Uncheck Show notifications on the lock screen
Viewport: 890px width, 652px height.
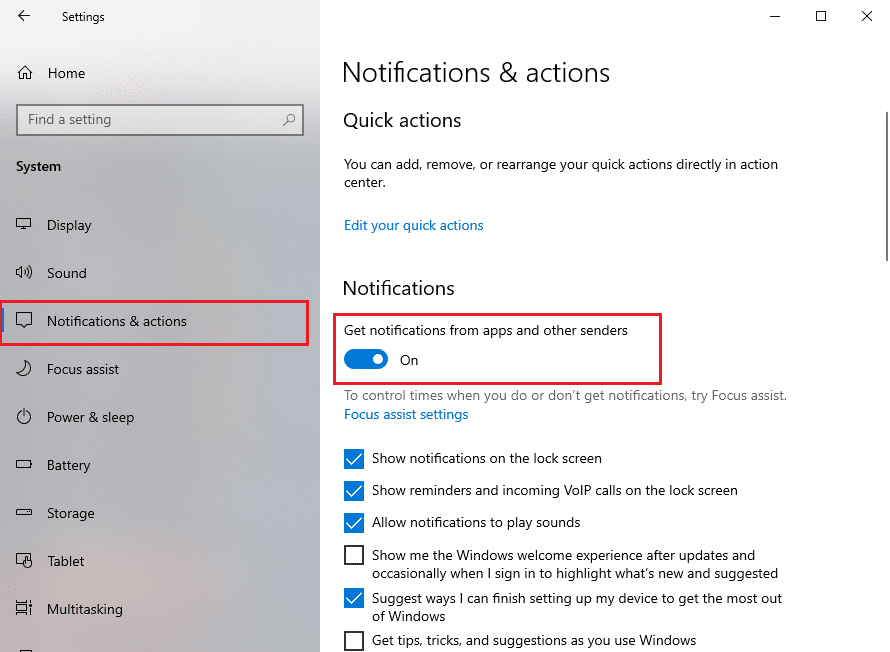click(x=354, y=459)
